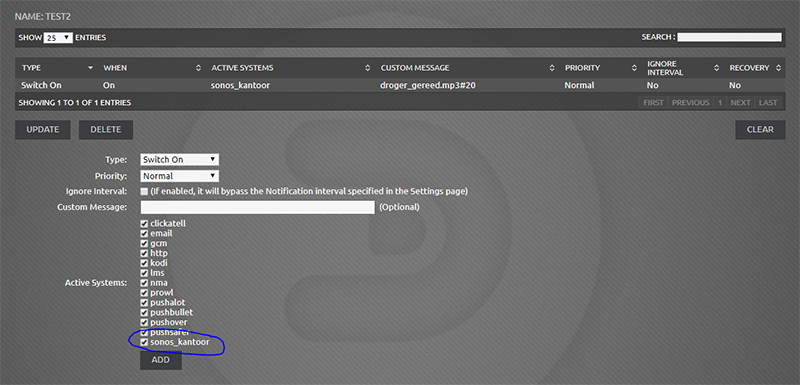This screenshot has height=385, width=800.
Task: Sort by Priority column header
Action: tap(599, 68)
